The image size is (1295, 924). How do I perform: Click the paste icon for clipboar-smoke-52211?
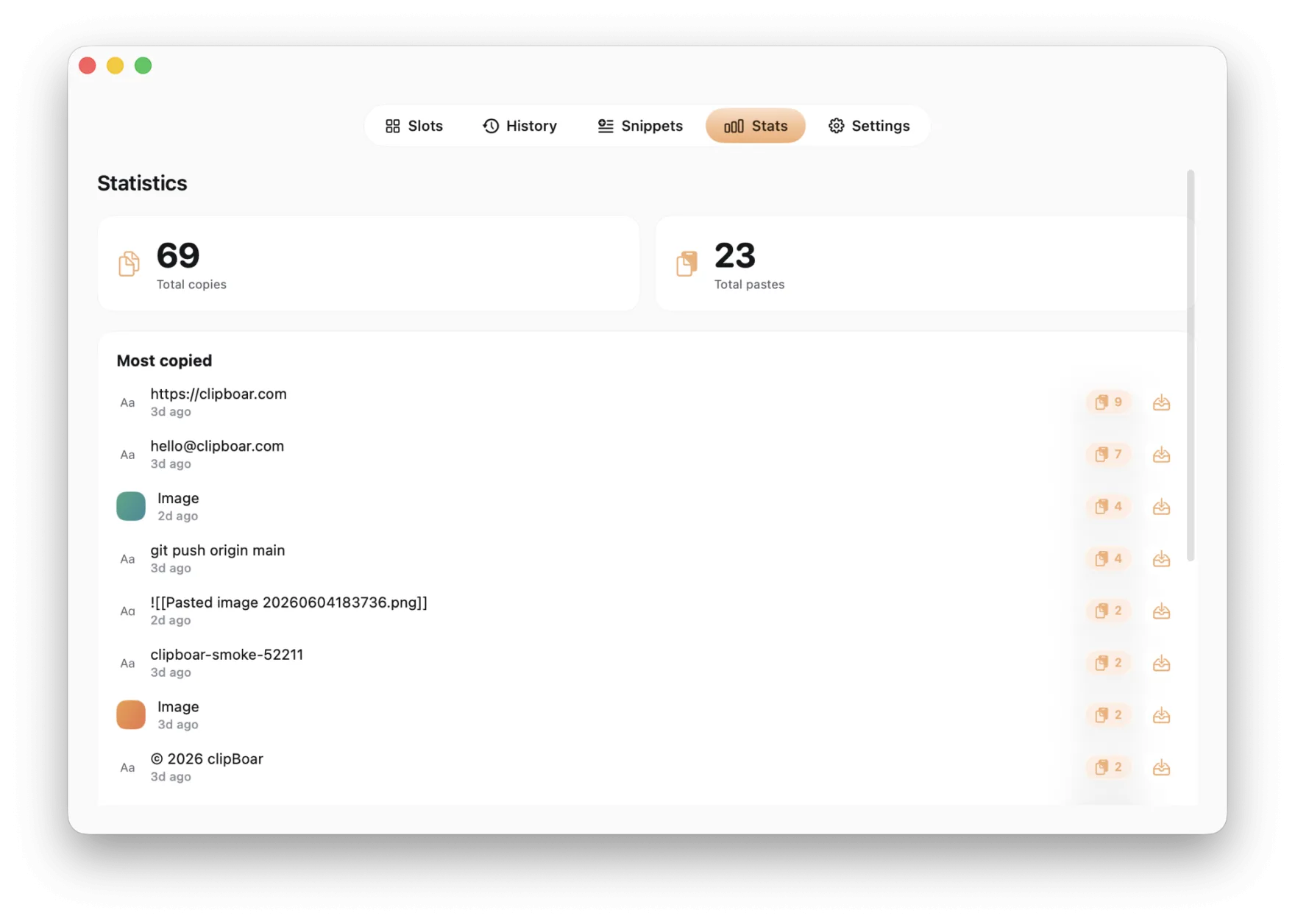pos(1161,664)
